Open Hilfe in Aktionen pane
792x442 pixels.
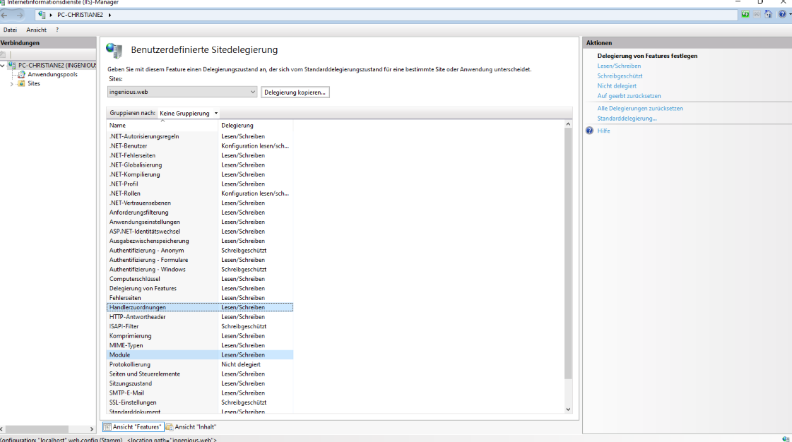coord(604,131)
